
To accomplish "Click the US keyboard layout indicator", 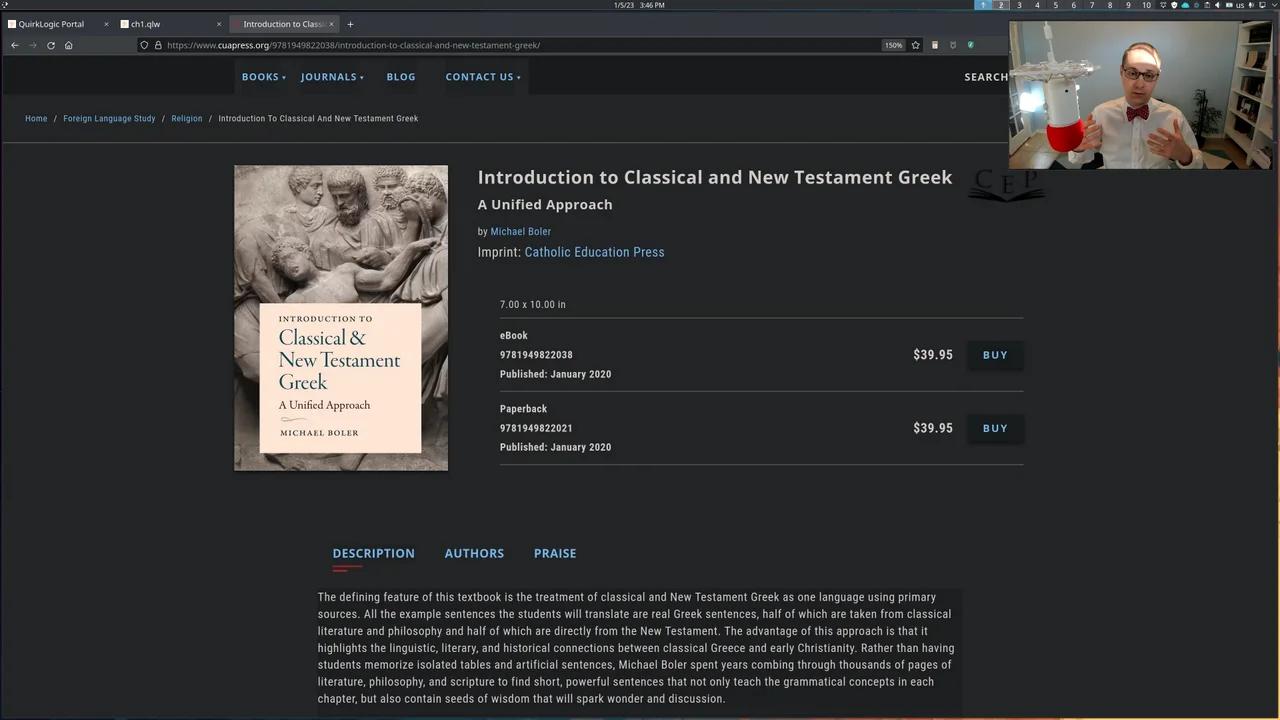I will [1240, 5].
